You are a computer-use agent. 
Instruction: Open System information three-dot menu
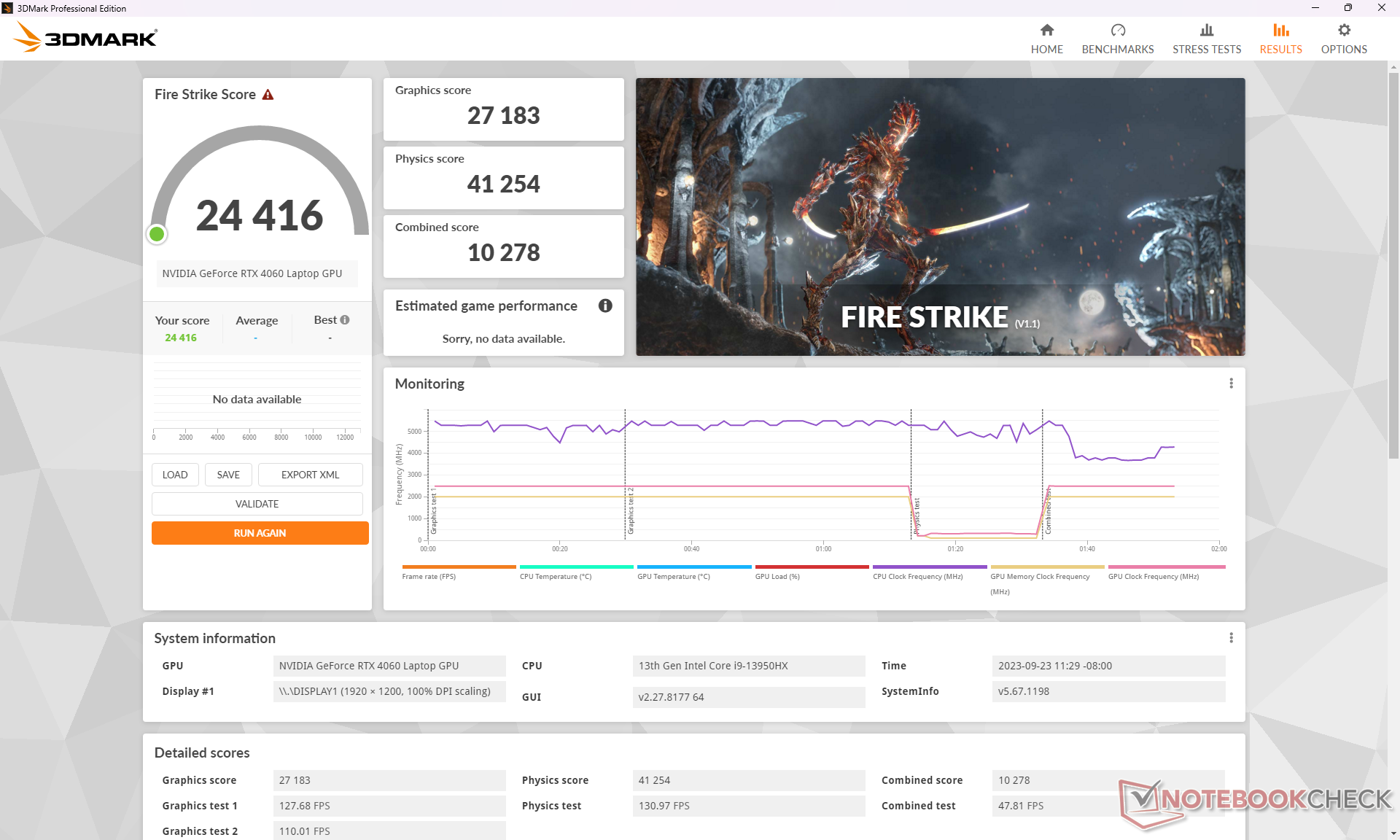[1231, 638]
